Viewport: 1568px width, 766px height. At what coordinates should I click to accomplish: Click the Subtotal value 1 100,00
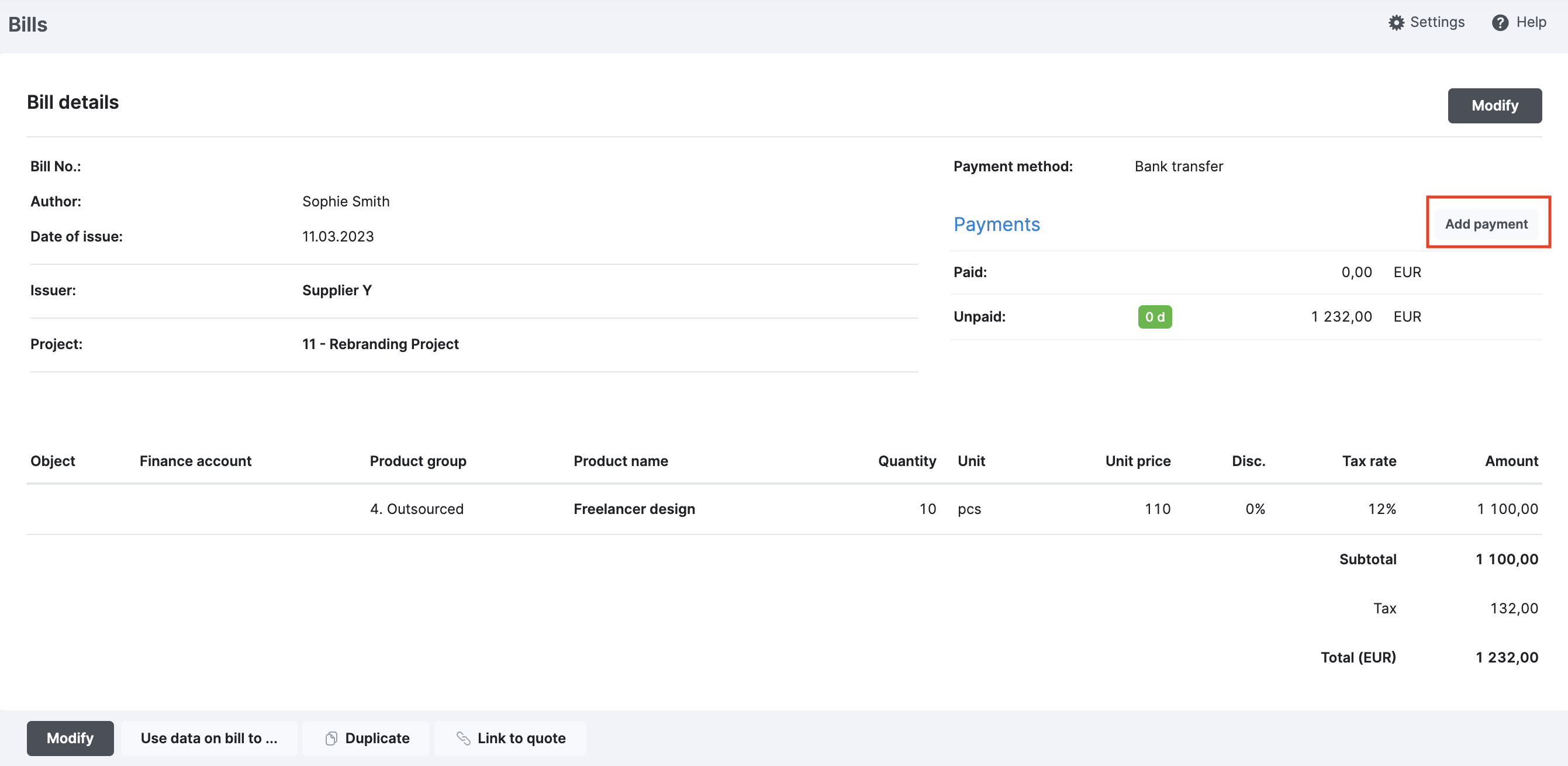(1507, 559)
